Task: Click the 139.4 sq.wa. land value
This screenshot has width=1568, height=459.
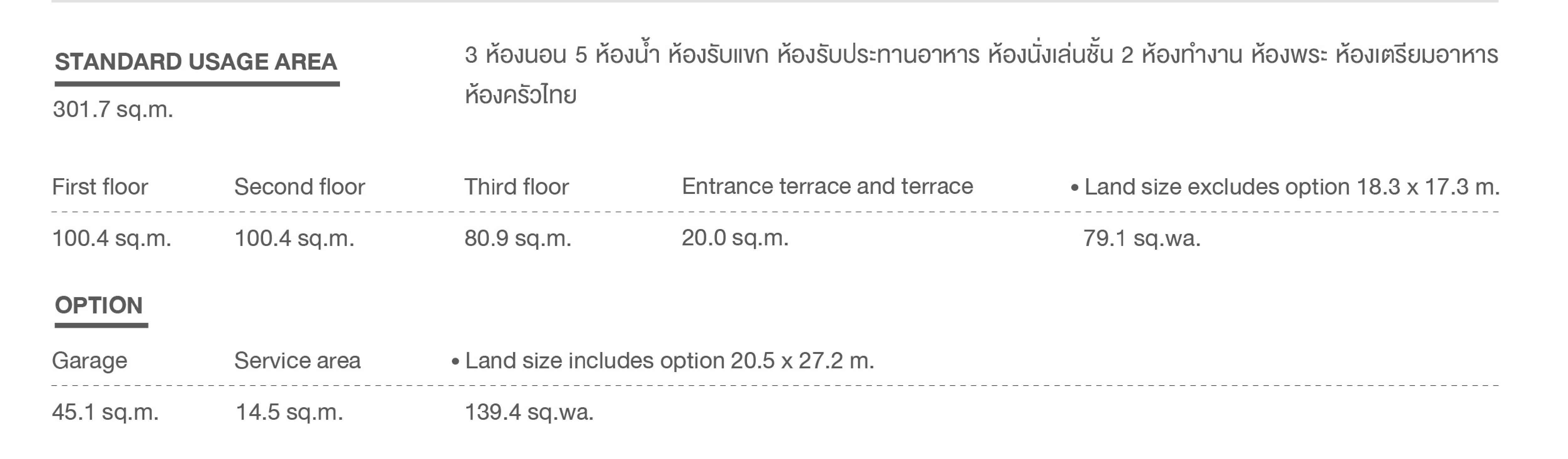Action: [x=529, y=412]
